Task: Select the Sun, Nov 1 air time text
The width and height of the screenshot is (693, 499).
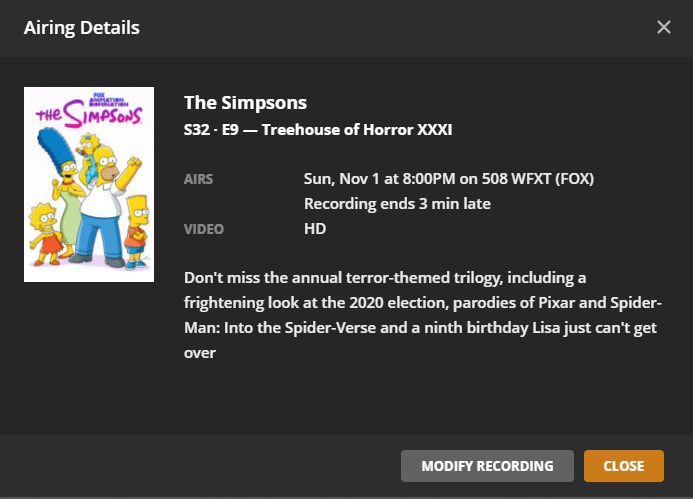Action: (x=449, y=180)
